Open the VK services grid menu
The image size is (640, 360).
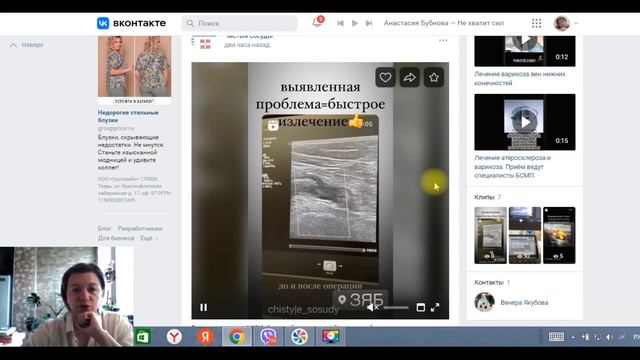click(536, 23)
